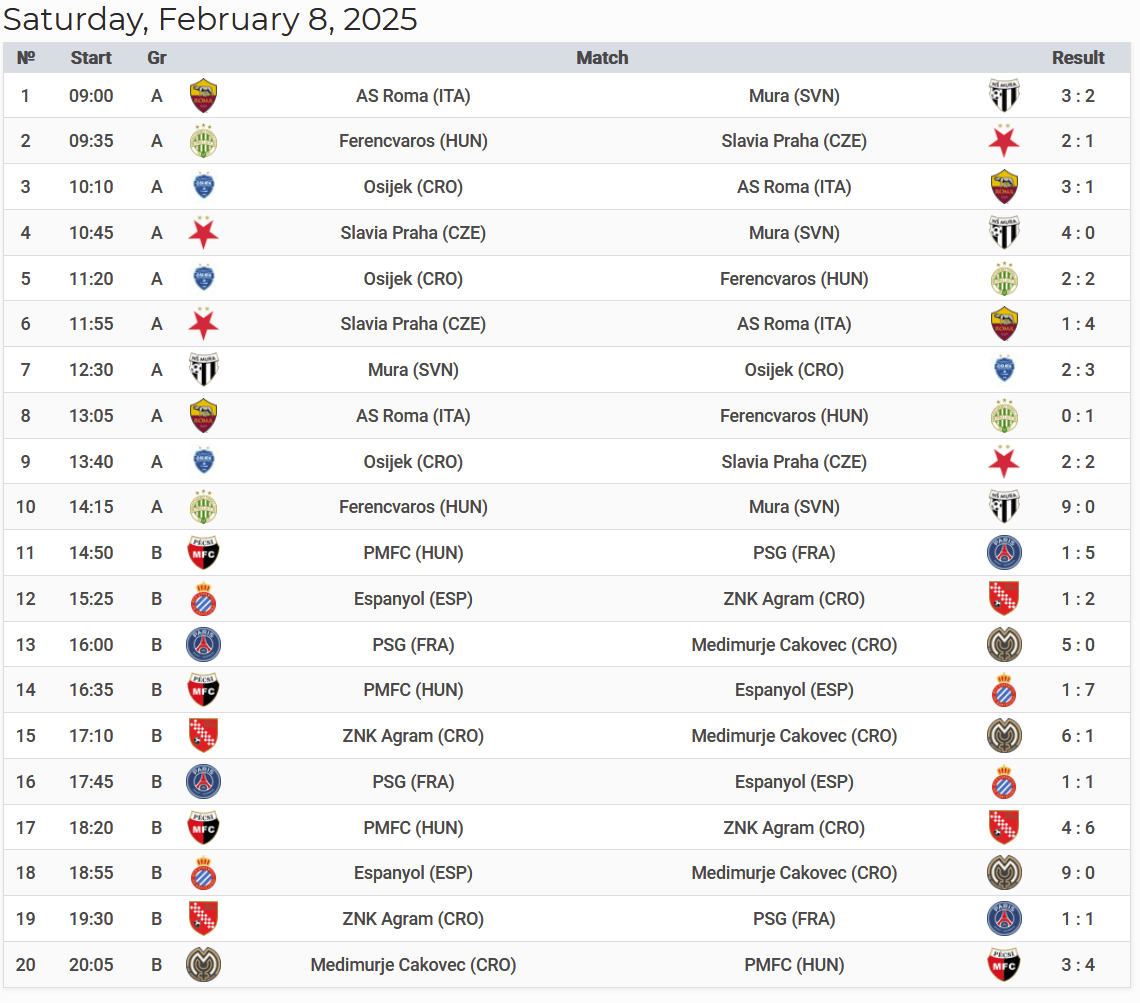1140x1003 pixels.
Task: Click Osijek crest in match 3
Action: pos(204,187)
